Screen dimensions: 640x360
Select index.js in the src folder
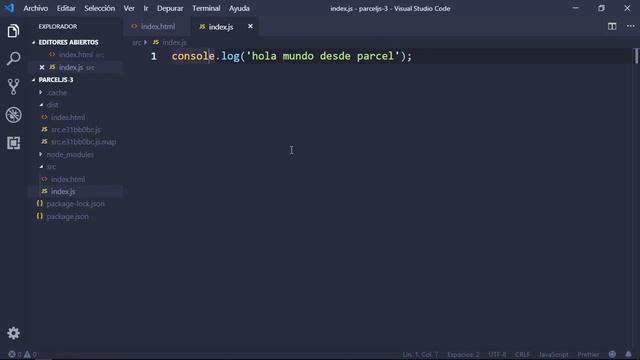click(63, 191)
